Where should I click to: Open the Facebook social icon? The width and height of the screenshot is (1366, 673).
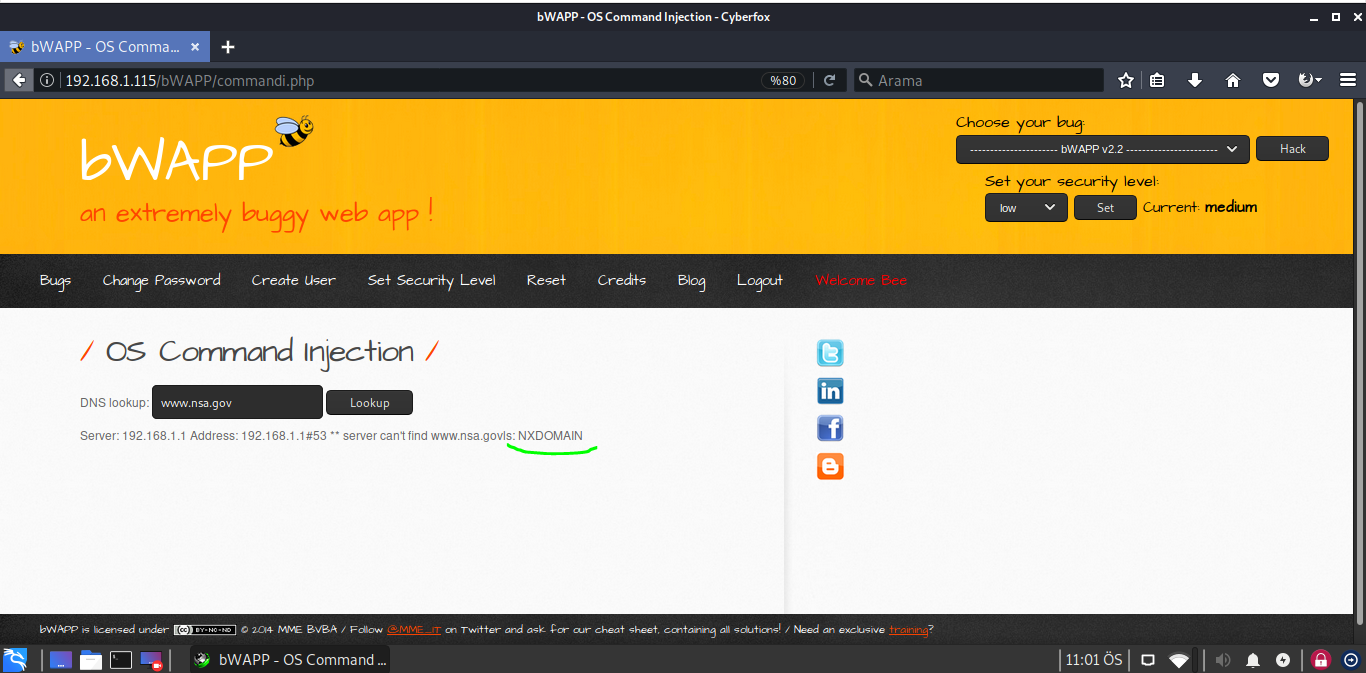tap(830, 428)
